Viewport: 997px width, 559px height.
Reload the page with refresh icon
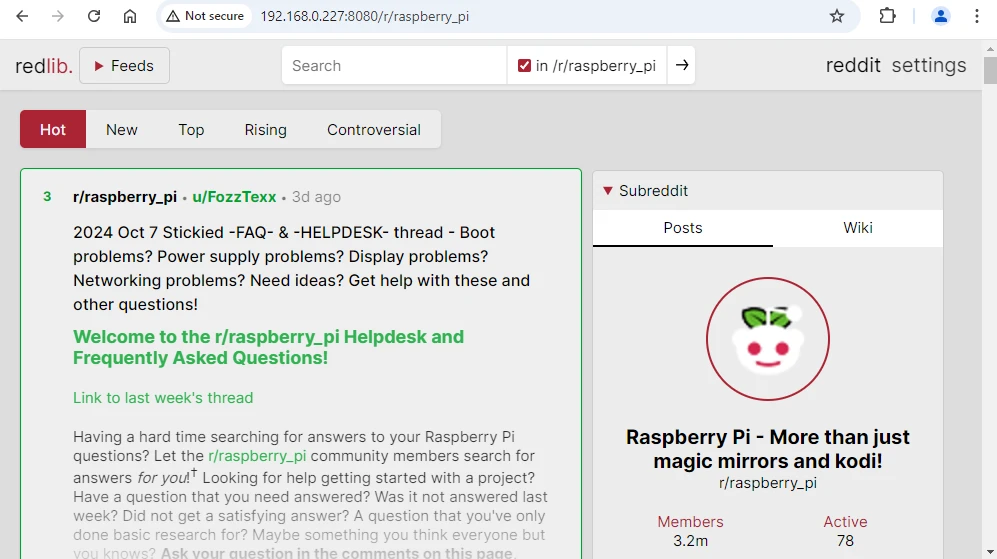[94, 16]
